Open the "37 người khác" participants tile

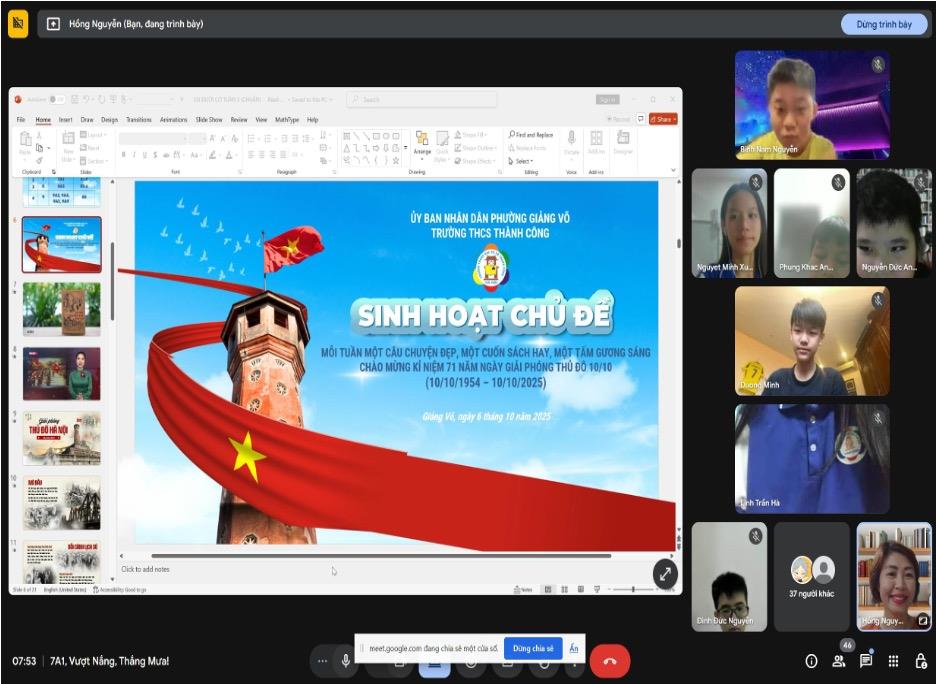pyautogui.click(x=811, y=577)
